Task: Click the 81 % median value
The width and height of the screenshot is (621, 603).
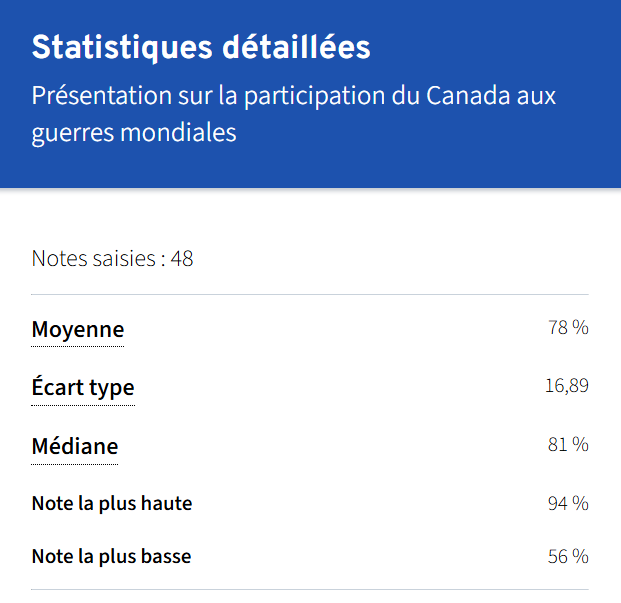Action: click(568, 444)
